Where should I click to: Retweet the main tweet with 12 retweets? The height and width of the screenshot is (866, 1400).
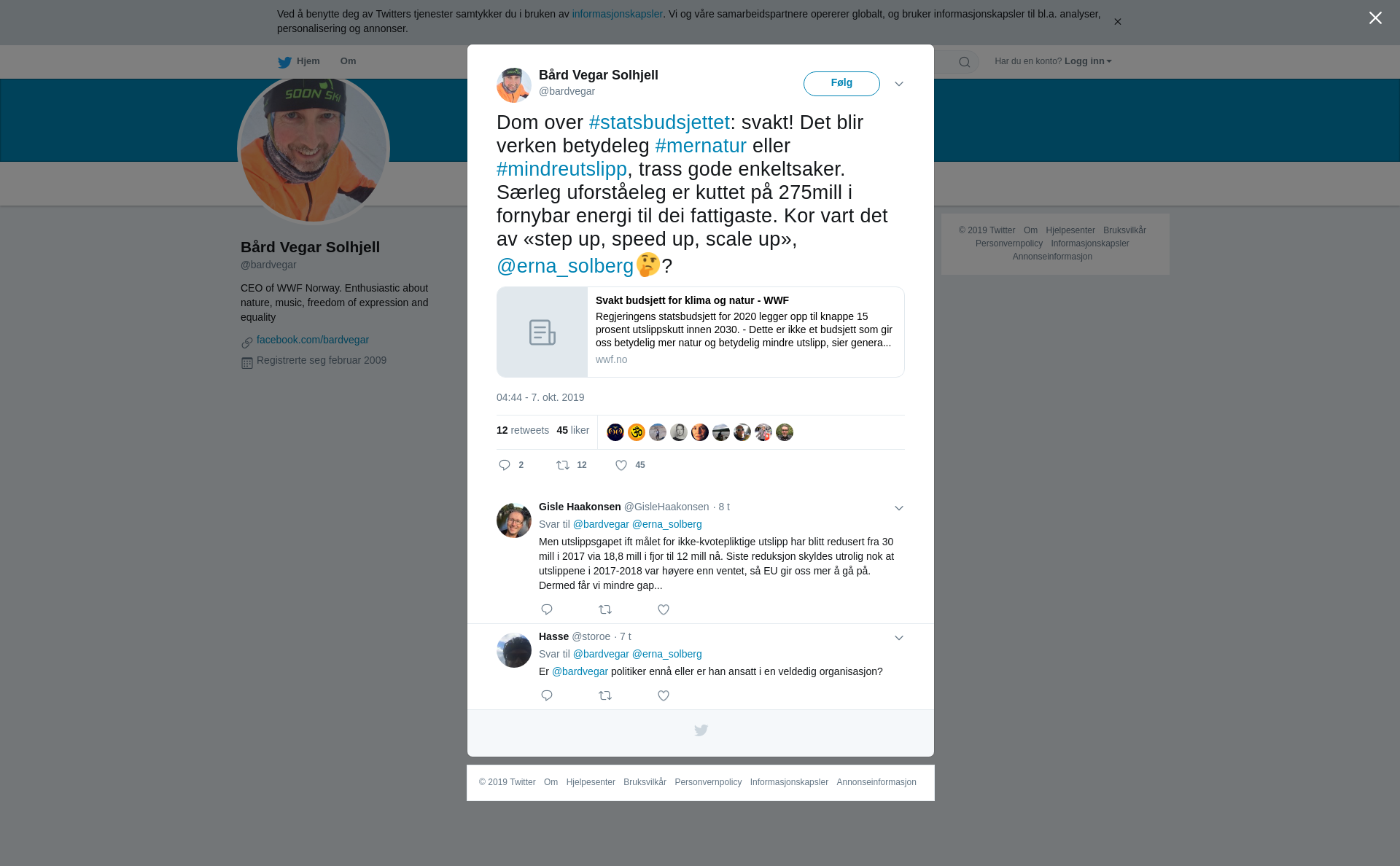(x=563, y=465)
